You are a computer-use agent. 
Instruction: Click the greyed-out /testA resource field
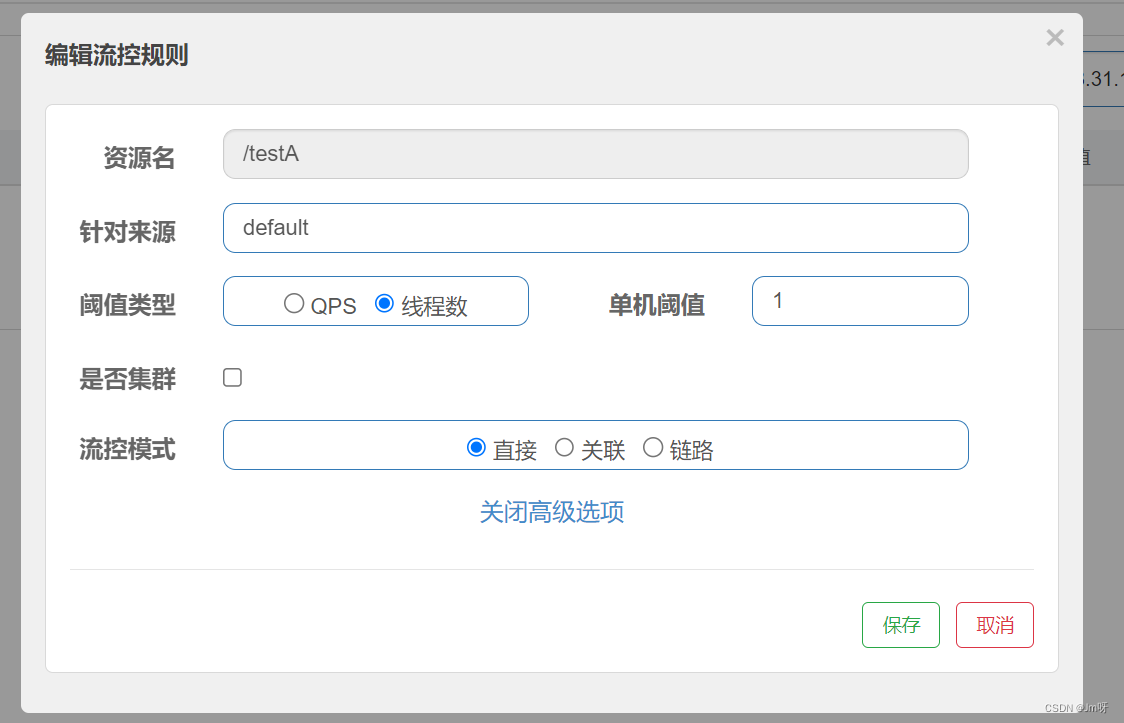[595, 154]
